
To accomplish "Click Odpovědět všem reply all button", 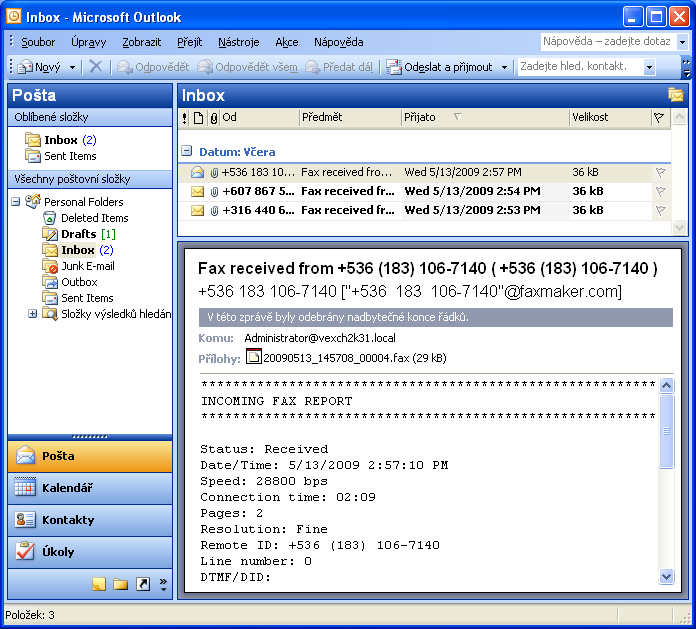I will click(248, 67).
